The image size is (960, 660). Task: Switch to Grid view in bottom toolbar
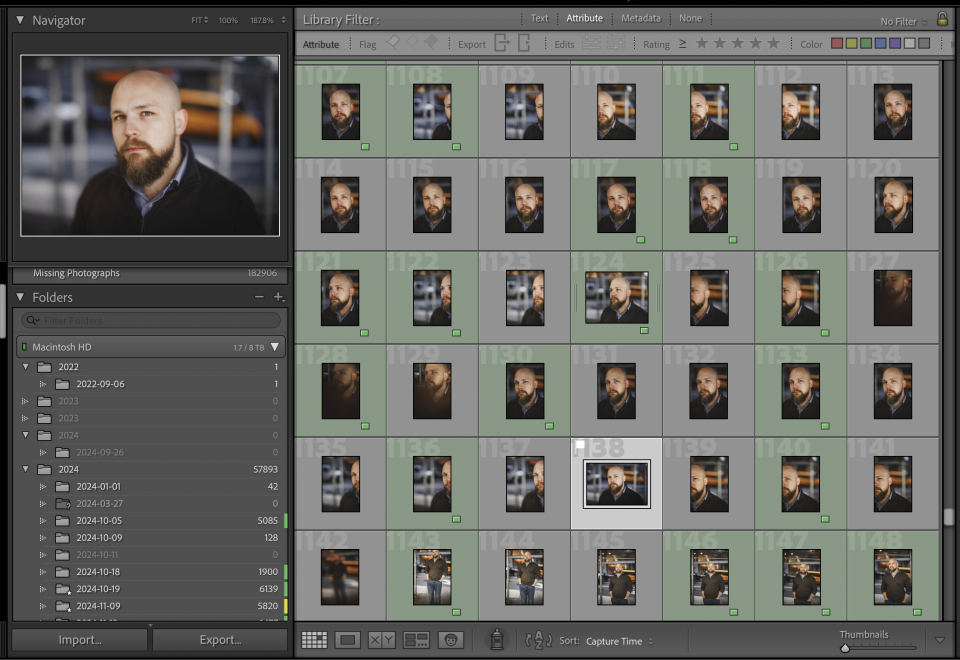coord(313,640)
